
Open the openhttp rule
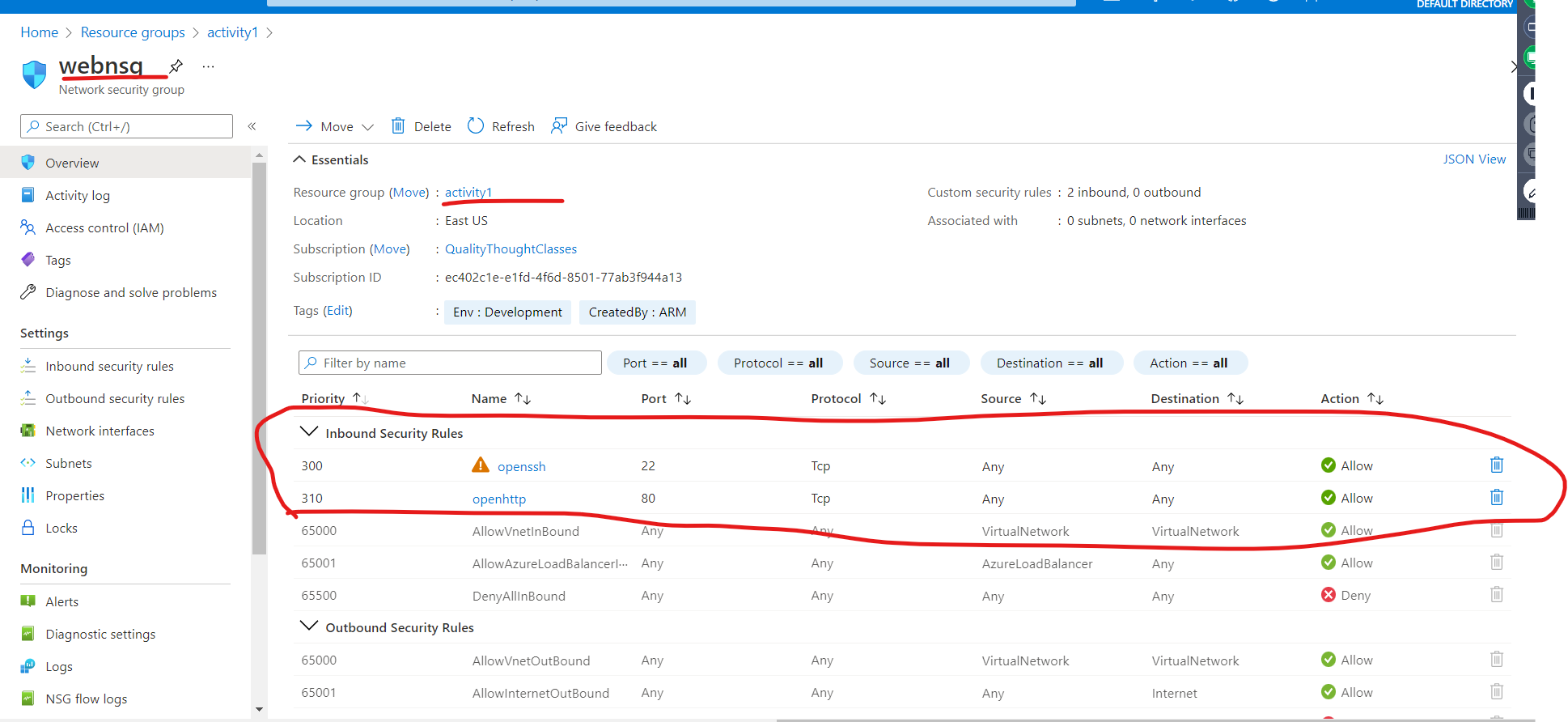pos(499,499)
